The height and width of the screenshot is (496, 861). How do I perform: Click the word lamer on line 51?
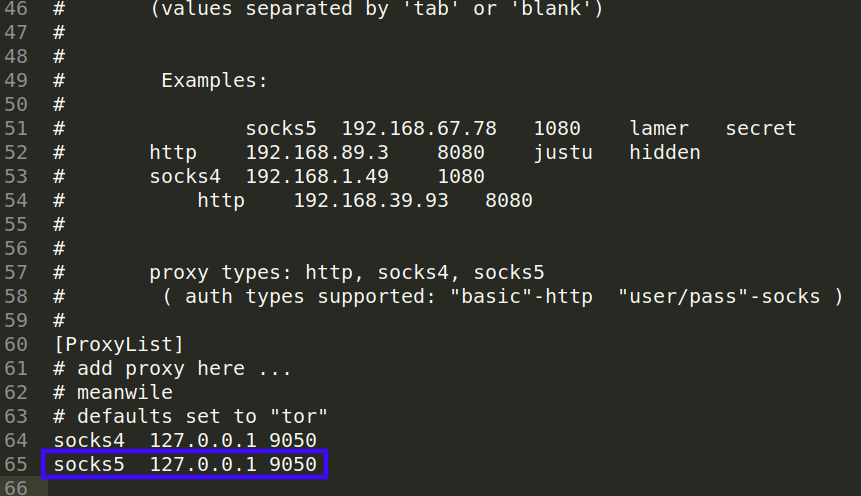pyautogui.click(x=659, y=129)
